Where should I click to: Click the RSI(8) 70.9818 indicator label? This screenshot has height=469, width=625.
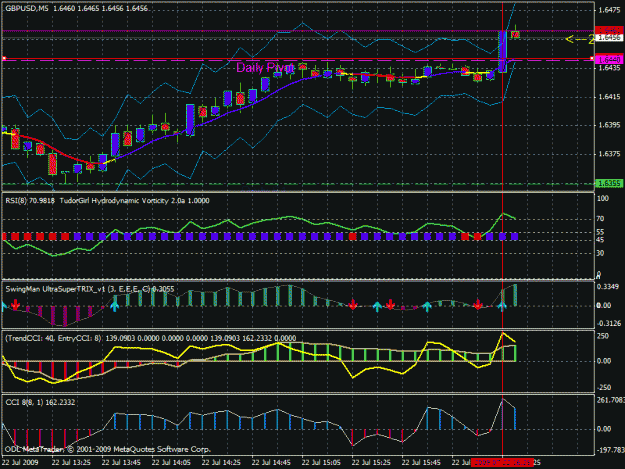(x=30, y=201)
